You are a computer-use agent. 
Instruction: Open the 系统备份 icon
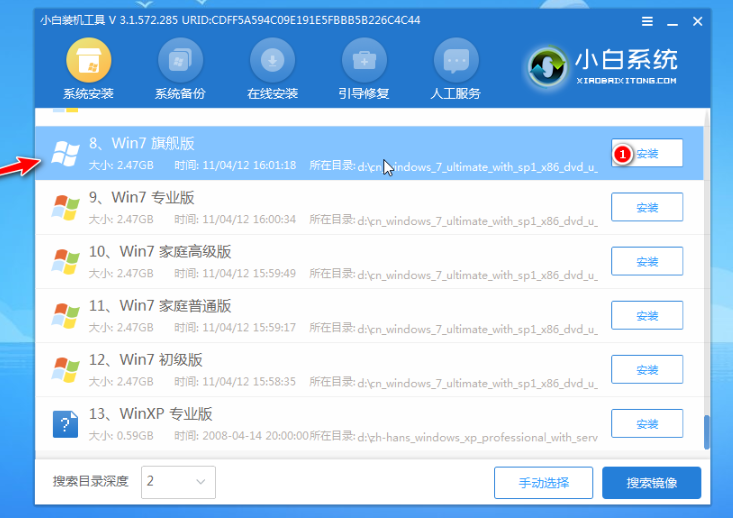pyautogui.click(x=180, y=62)
